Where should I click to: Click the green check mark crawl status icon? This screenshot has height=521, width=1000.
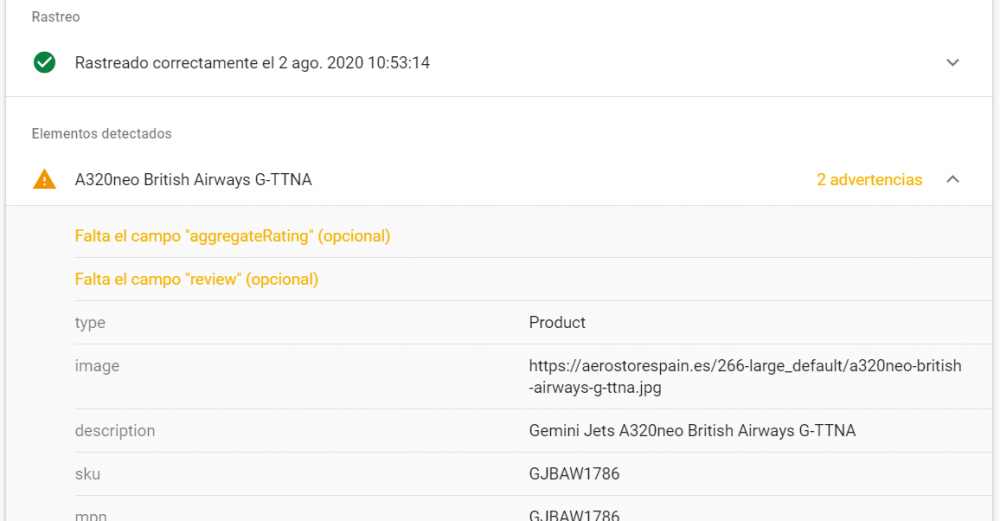[44, 63]
